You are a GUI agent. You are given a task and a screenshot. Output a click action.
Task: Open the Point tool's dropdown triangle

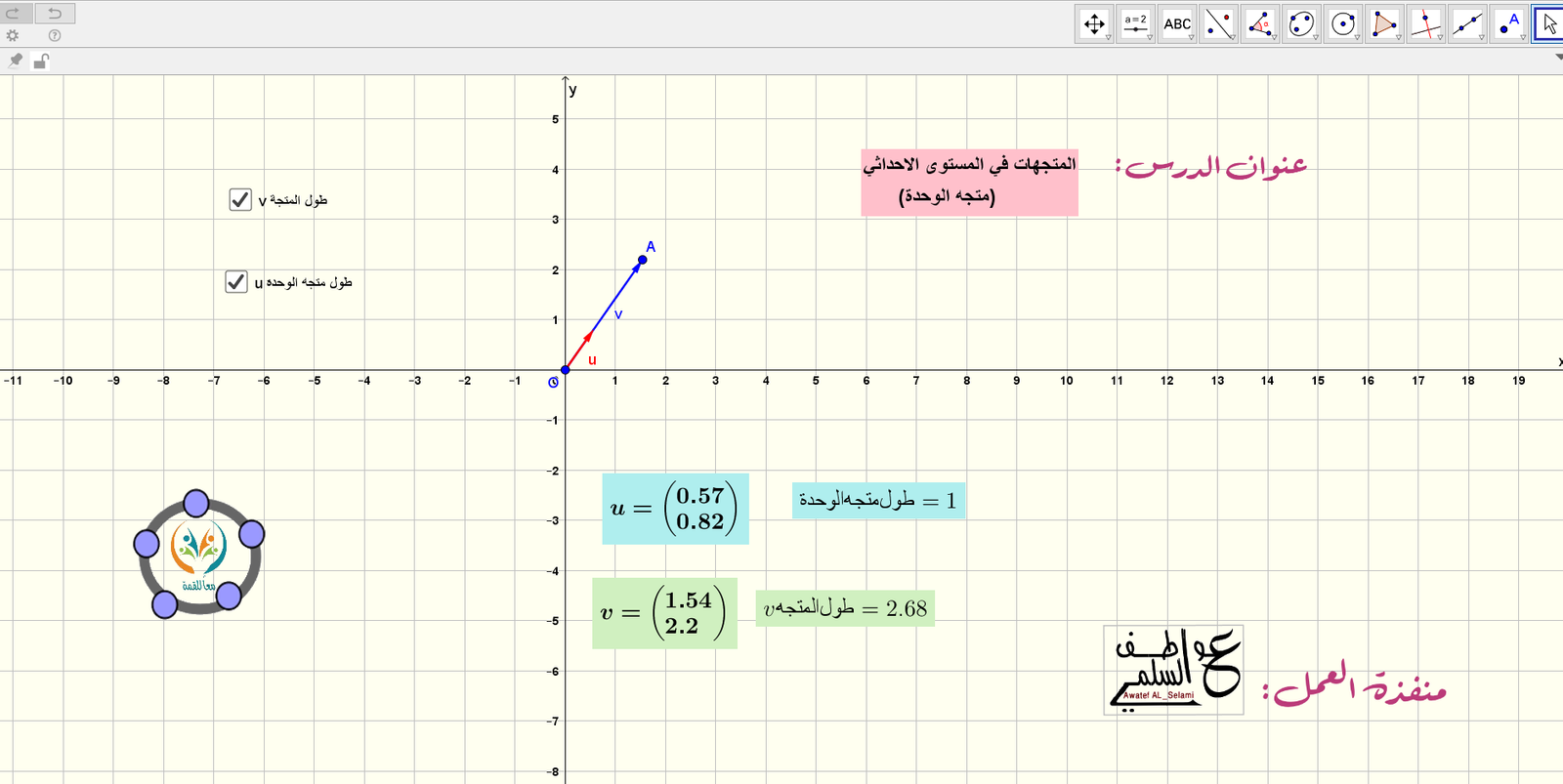[x=1525, y=37]
